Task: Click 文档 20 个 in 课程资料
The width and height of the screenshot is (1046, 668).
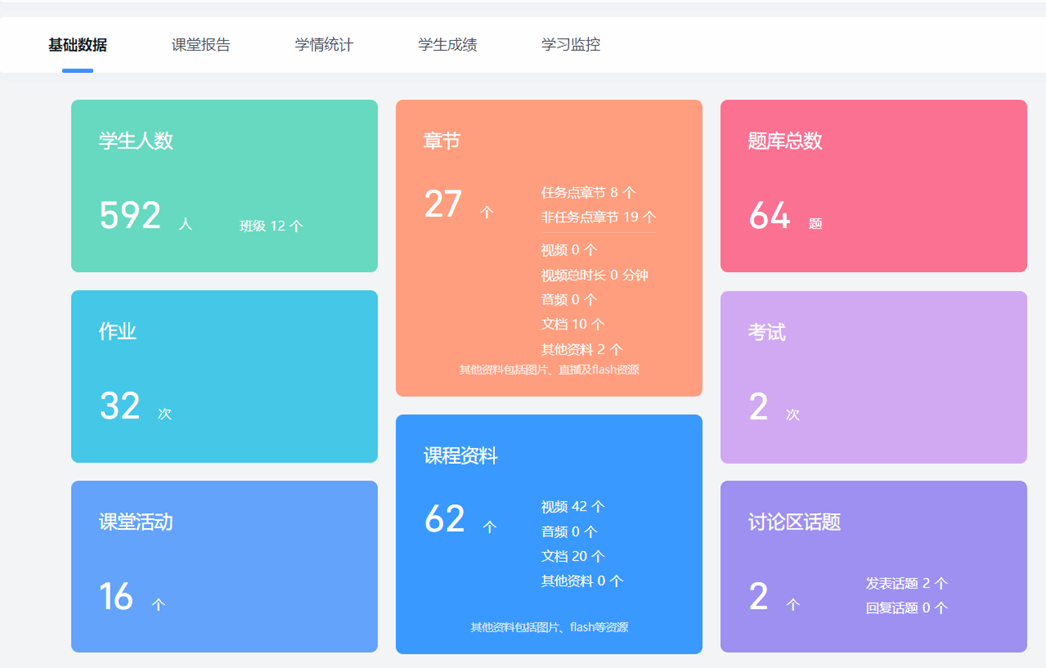Action: point(573,556)
